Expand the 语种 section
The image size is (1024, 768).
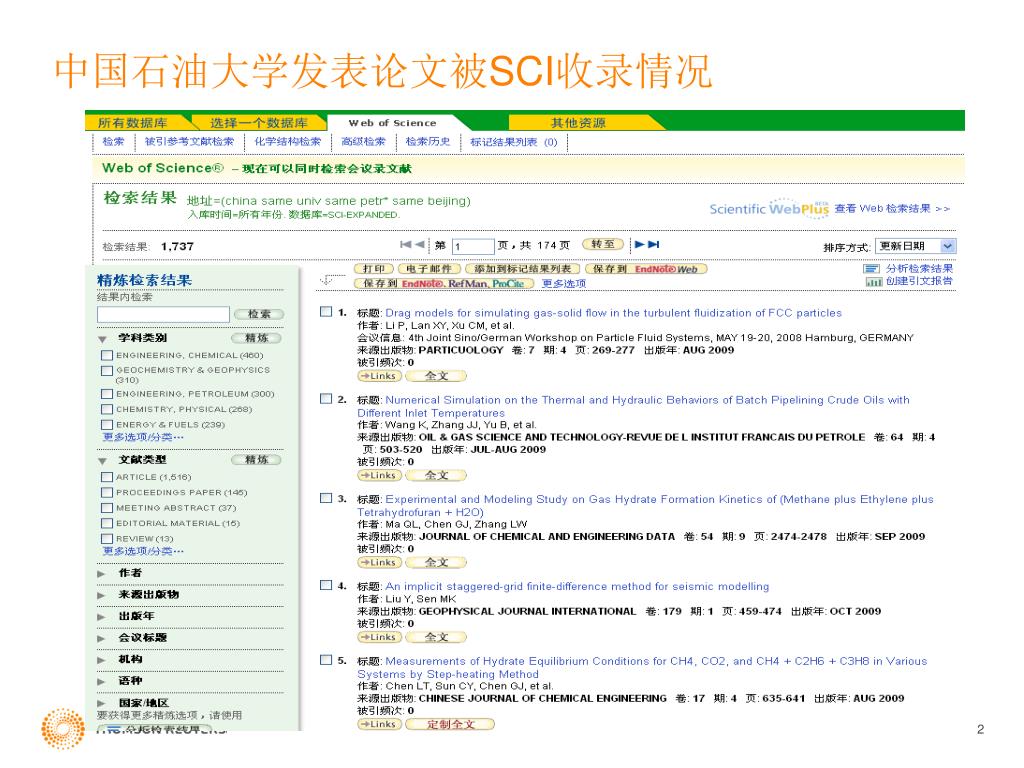(101, 682)
